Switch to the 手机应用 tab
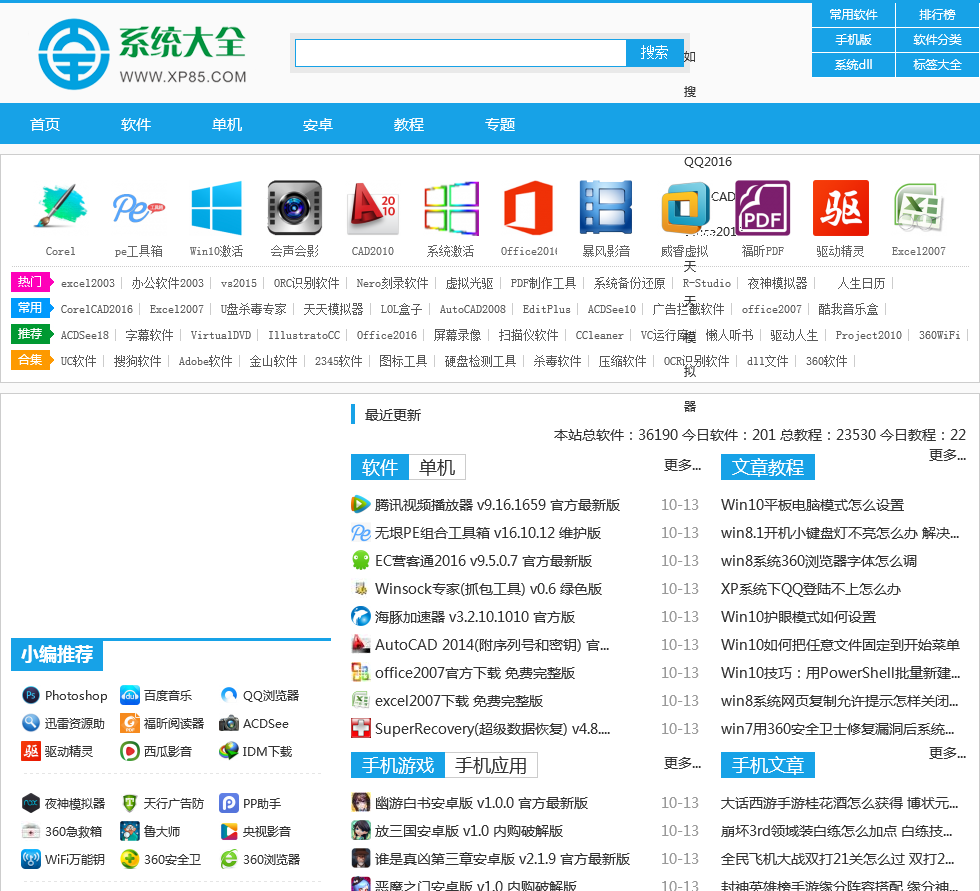The image size is (980, 891). click(491, 765)
